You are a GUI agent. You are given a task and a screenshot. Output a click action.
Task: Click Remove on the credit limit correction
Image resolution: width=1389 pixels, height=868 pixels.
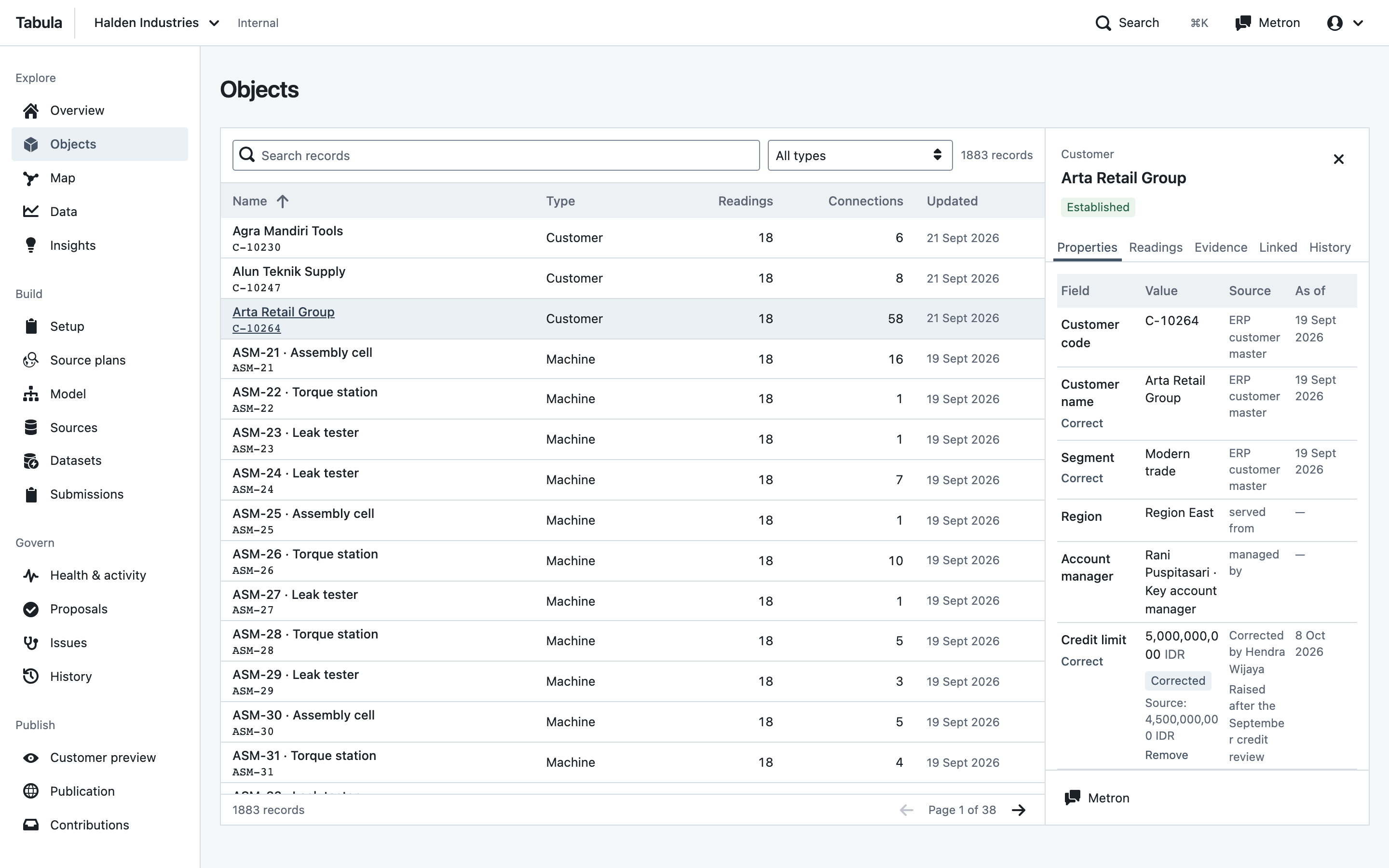pos(1166,755)
